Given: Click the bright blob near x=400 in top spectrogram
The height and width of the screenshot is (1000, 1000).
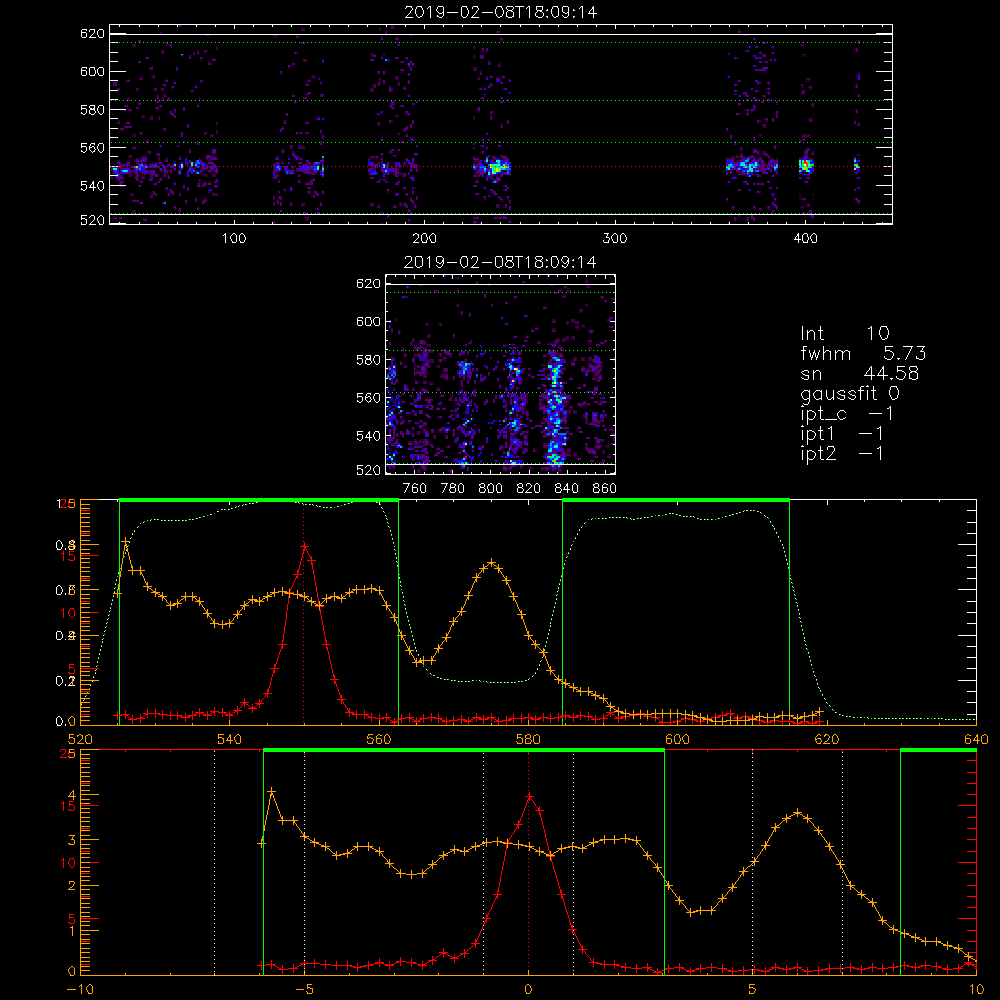Looking at the screenshot, I should [x=806, y=166].
